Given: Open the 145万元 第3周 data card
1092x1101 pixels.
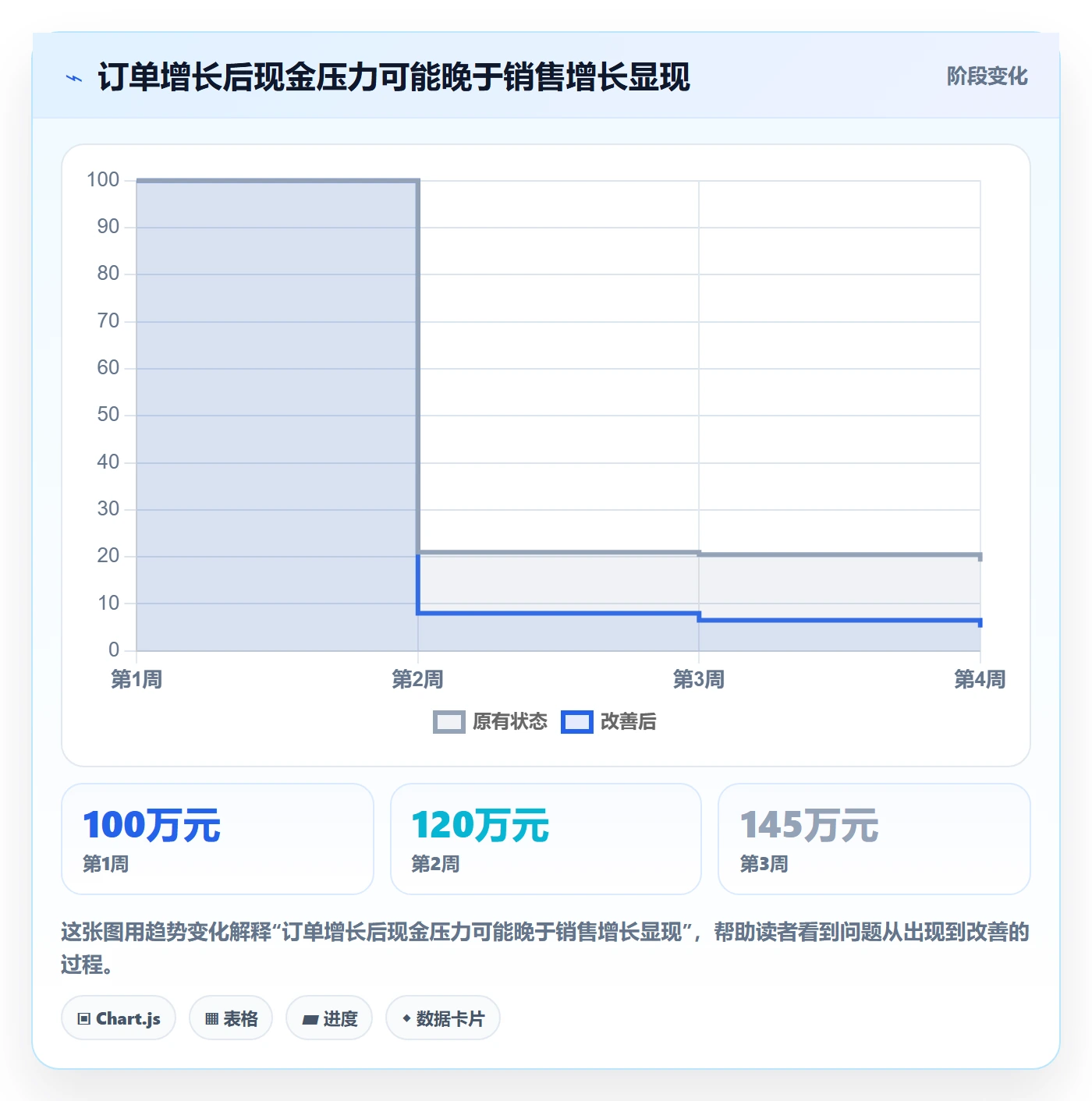Looking at the screenshot, I should pos(874,839).
